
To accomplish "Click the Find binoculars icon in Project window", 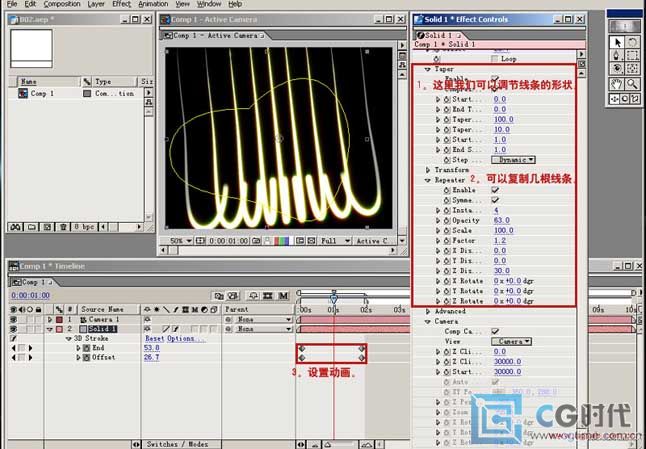I will (15, 227).
